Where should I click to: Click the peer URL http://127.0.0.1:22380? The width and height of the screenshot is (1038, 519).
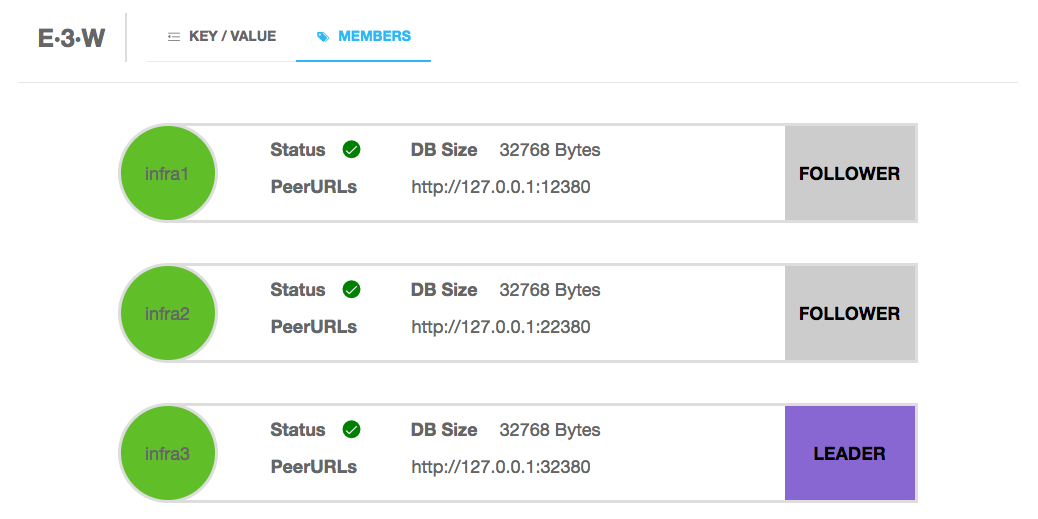501,327
